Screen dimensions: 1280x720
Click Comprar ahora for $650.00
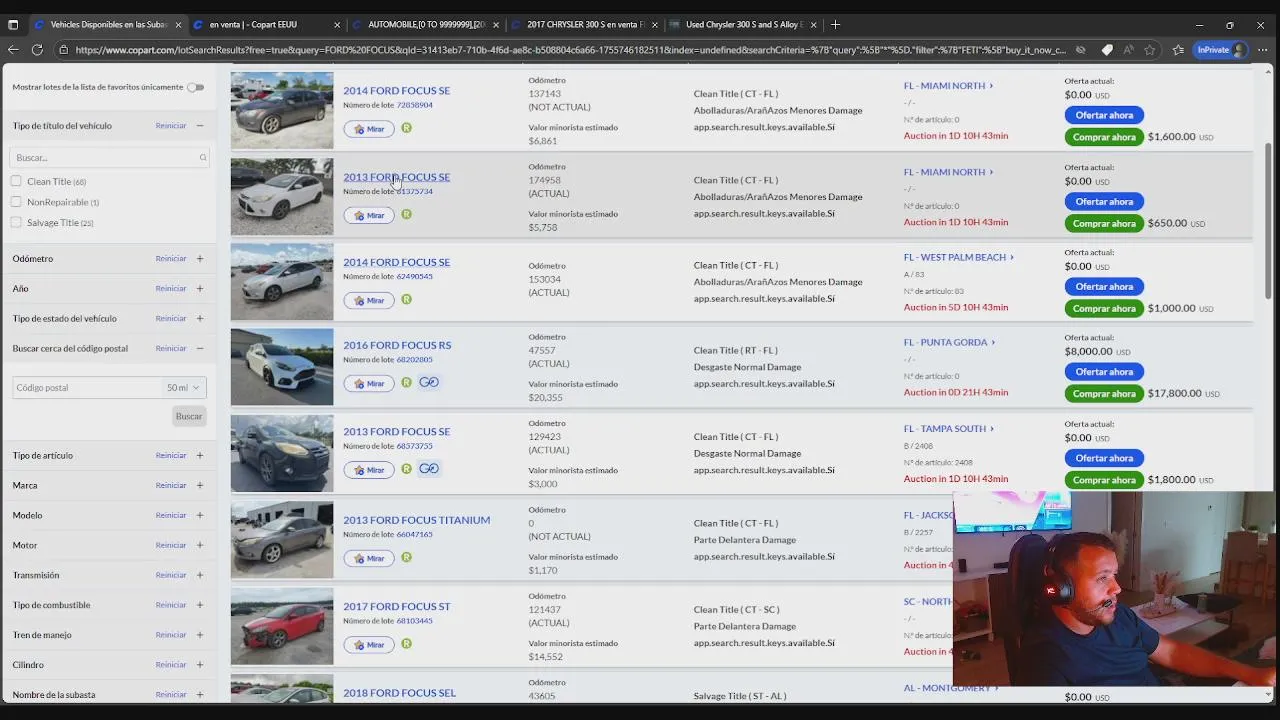click(1104, 223)
